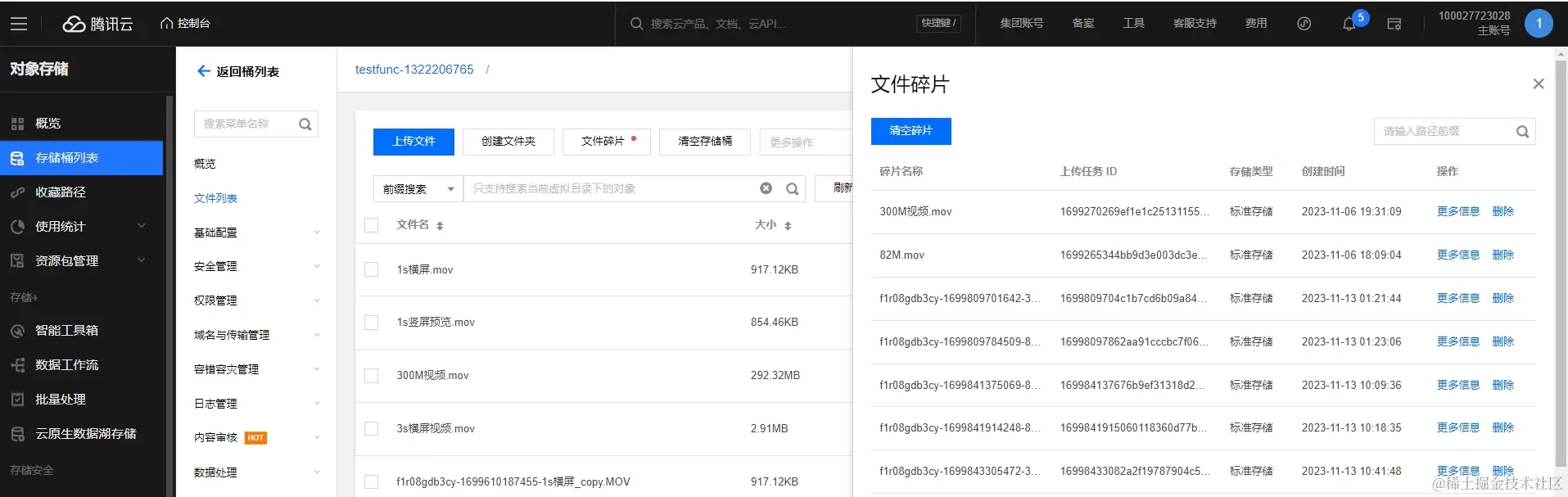Viewport: 1568px width, 497px height.
Task: Open the notification bell
Action: 1349,24
